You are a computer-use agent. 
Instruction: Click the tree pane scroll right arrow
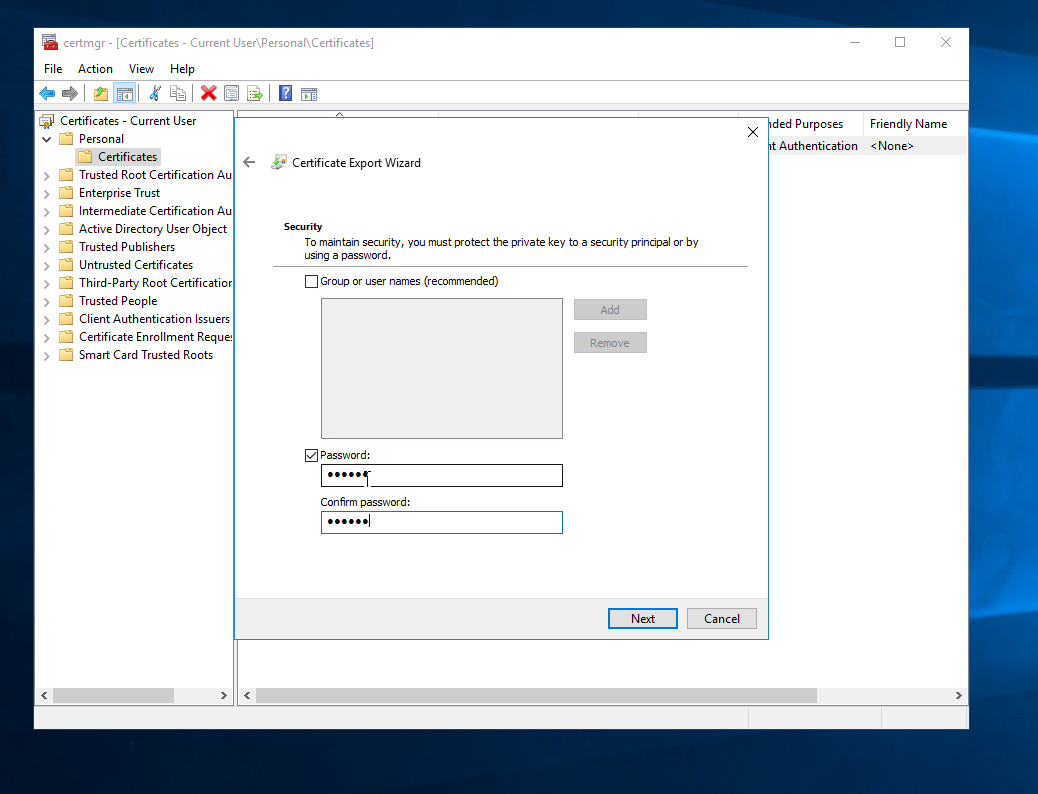pos(224,695)
